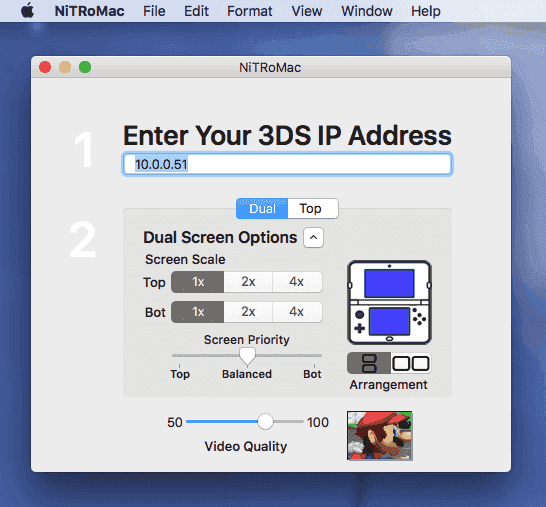Open the Apple menu
546x507 pixels.
coord(28,11)
